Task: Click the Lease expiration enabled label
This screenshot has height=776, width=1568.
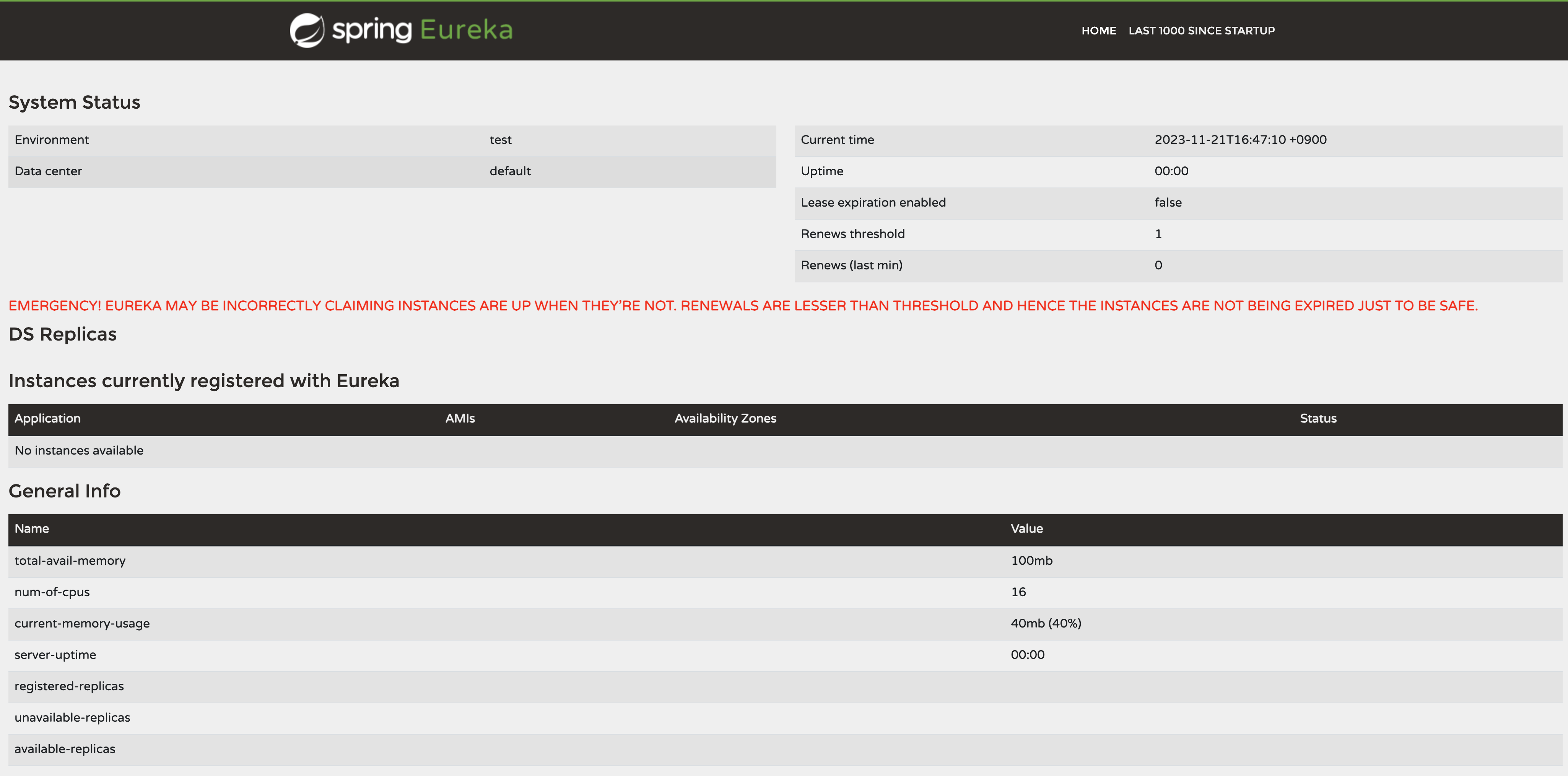Action: pyautogui.click(x=873, y=202)
